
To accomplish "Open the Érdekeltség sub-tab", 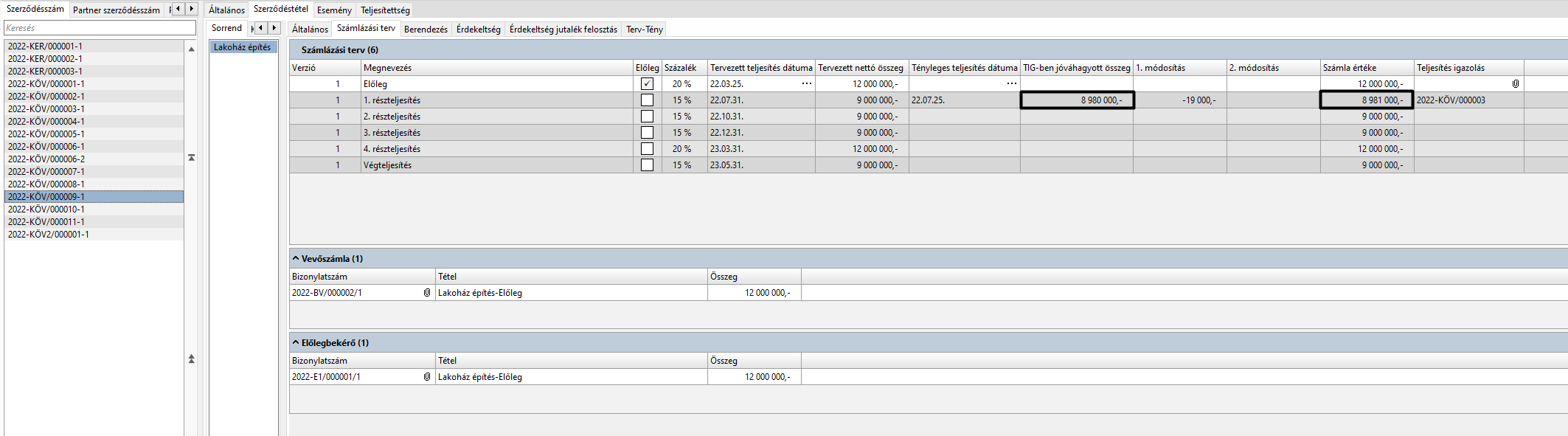I will [x=478, y=30].
